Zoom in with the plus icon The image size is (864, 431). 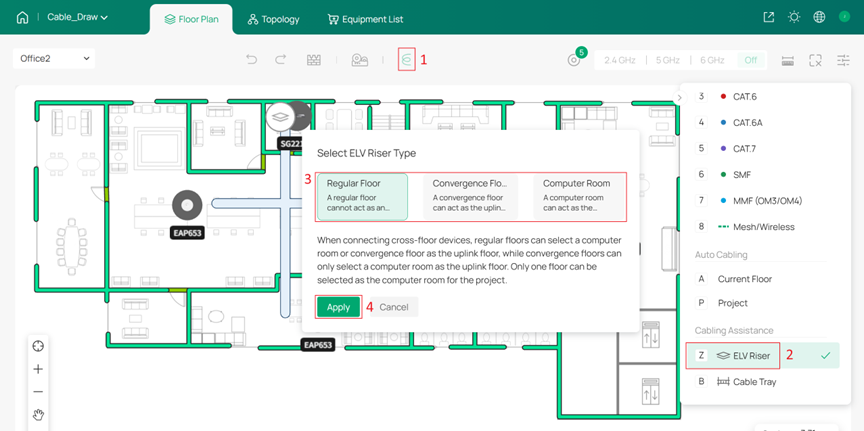[x=38, y=369]
